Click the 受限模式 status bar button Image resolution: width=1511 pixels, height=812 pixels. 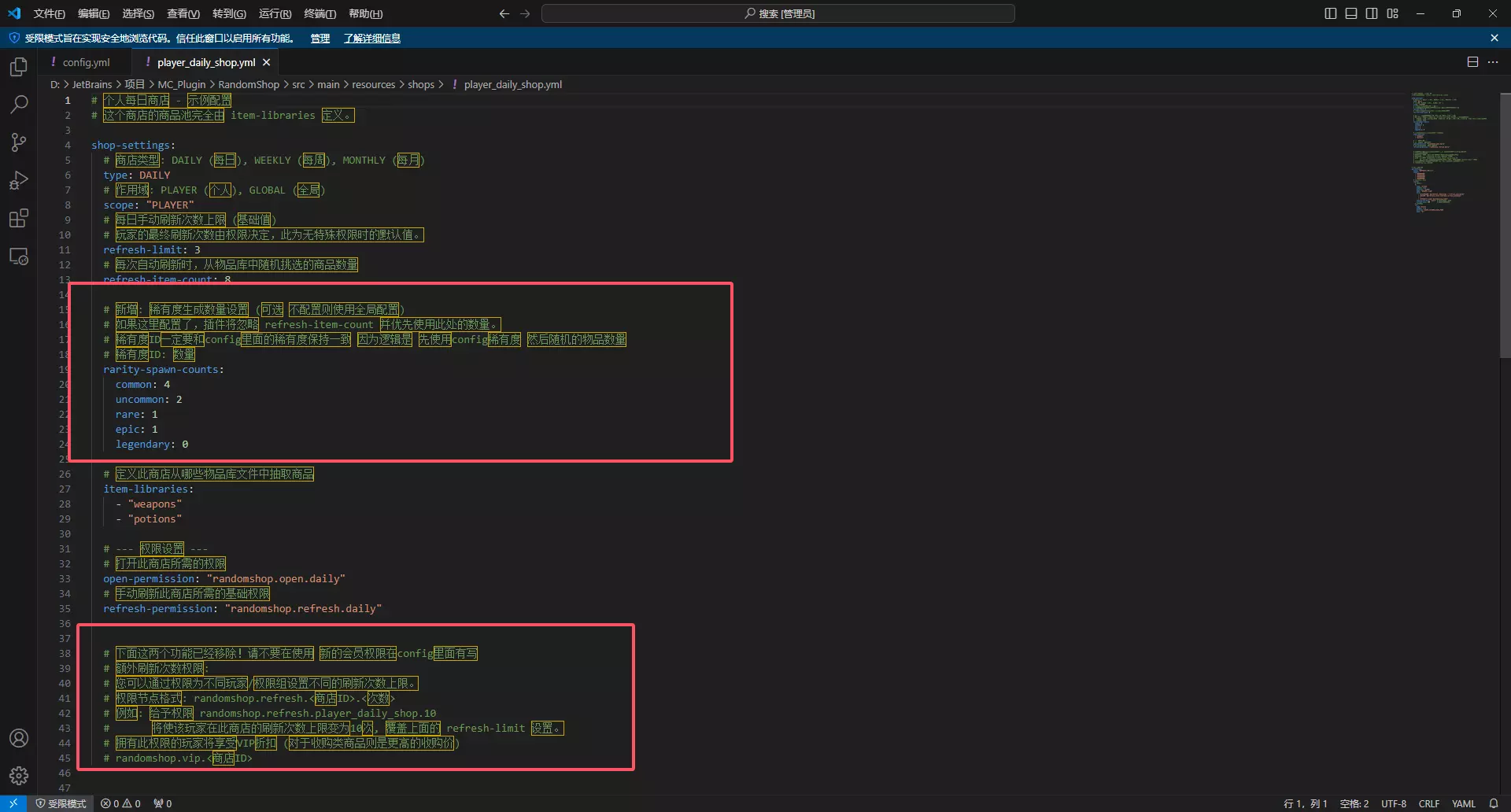tap(61, 803)
